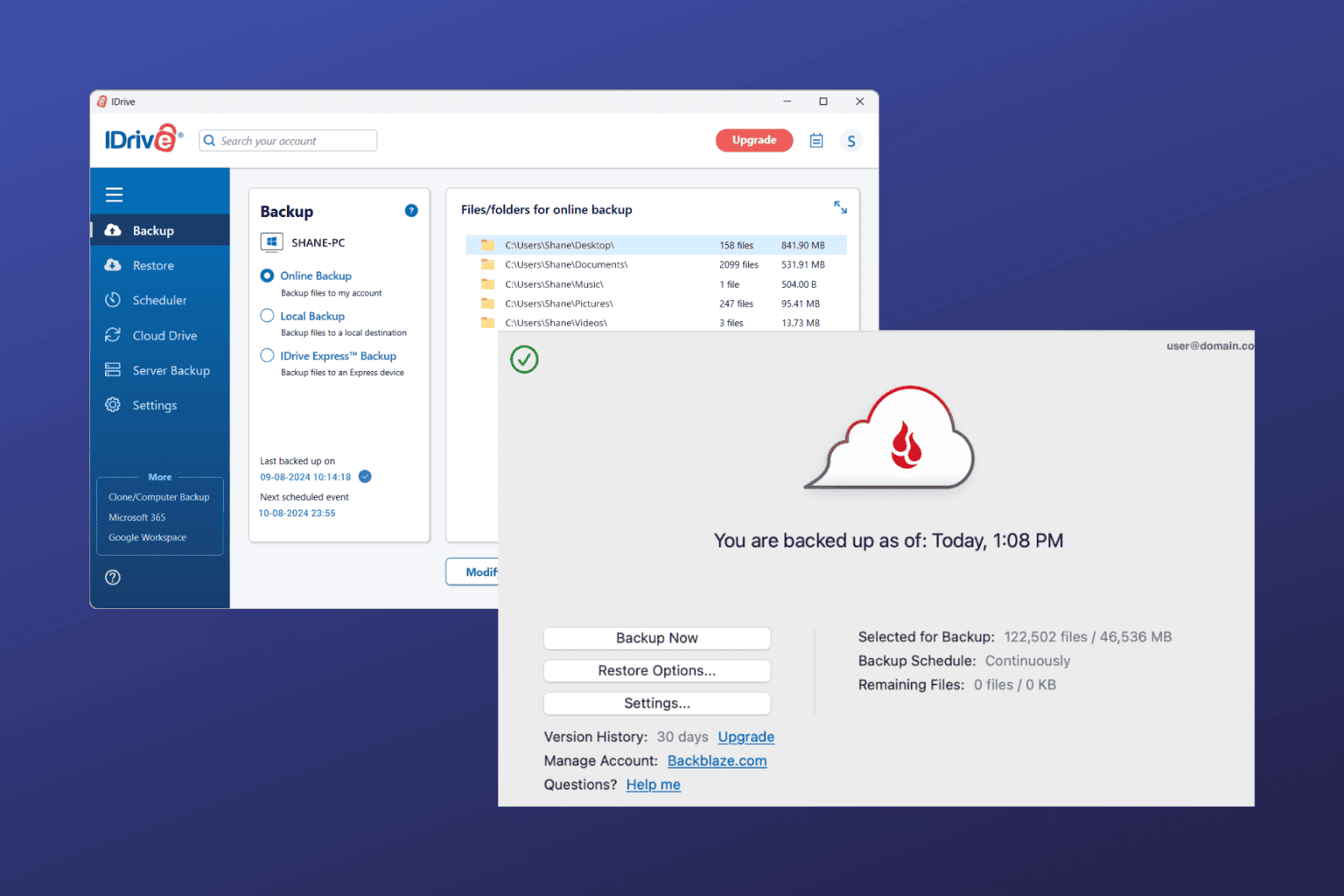Click the Upgrade link beside Version History
The height and width of the screenshot is (896, 1344).
click(x=746, y=737)
